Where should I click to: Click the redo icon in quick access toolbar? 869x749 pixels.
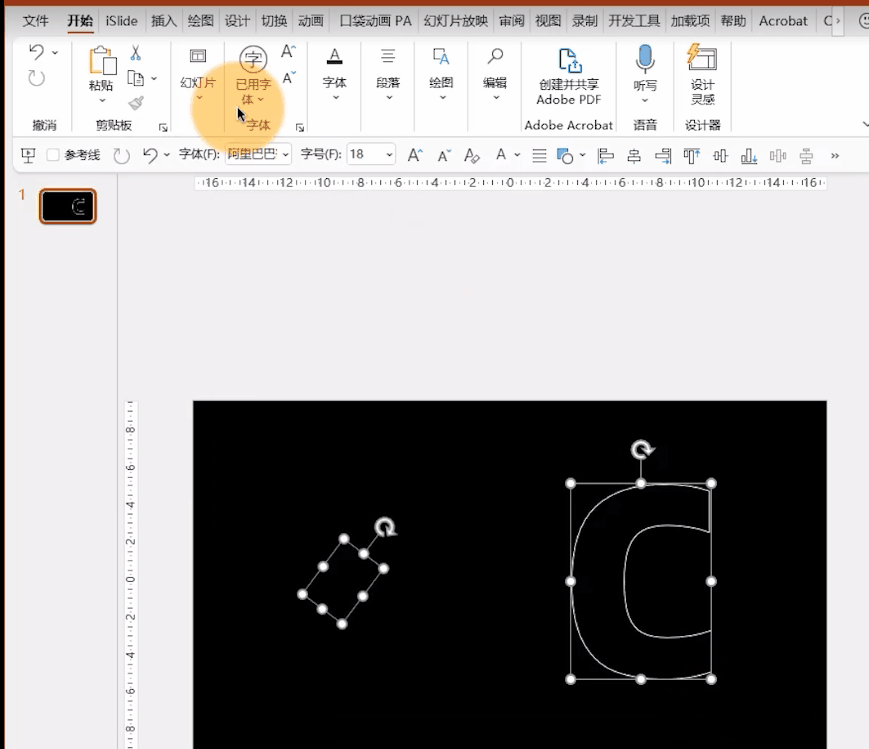tap(121, 156)
